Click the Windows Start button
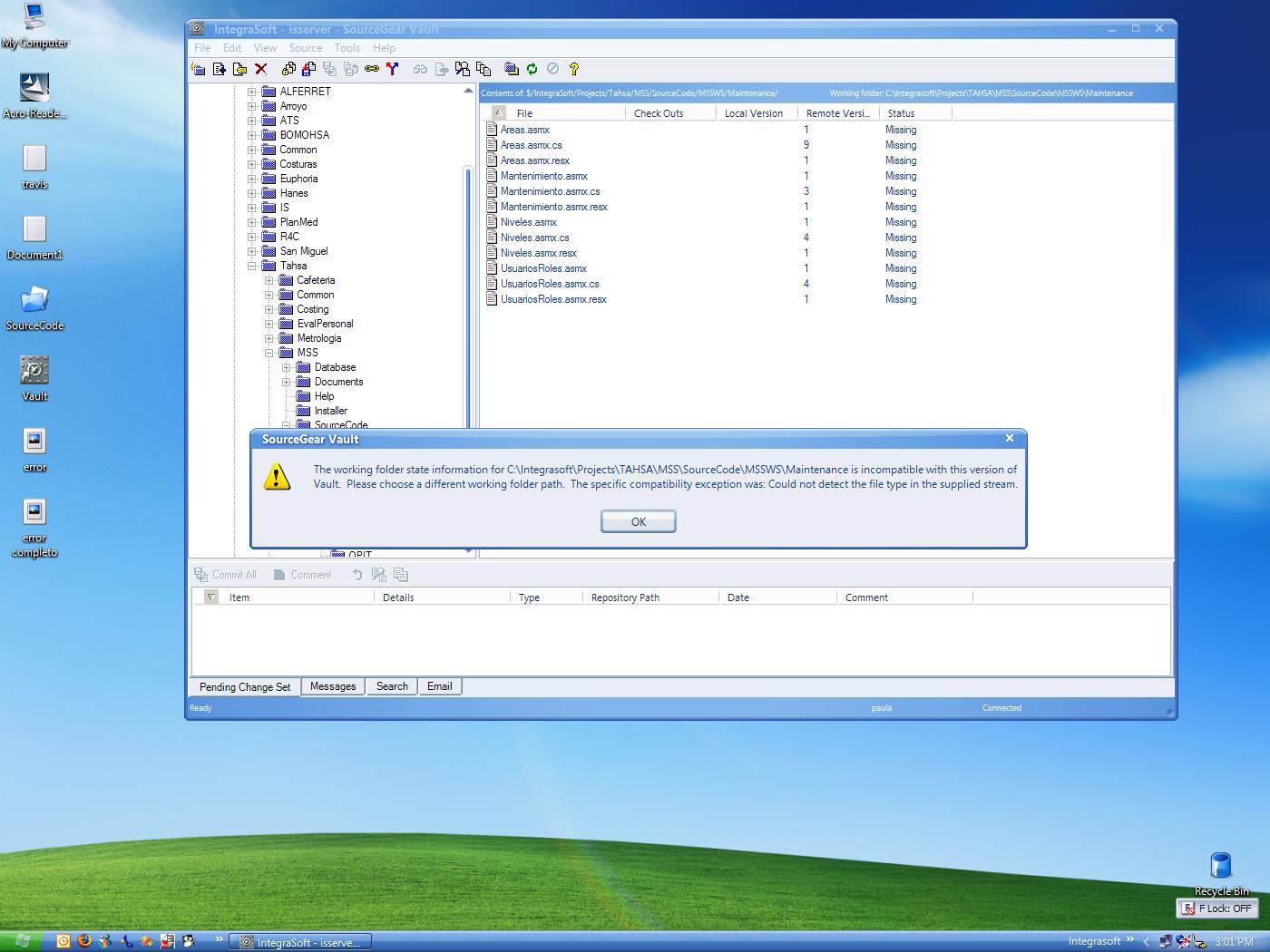1270x952 pixels. (22, 941)
